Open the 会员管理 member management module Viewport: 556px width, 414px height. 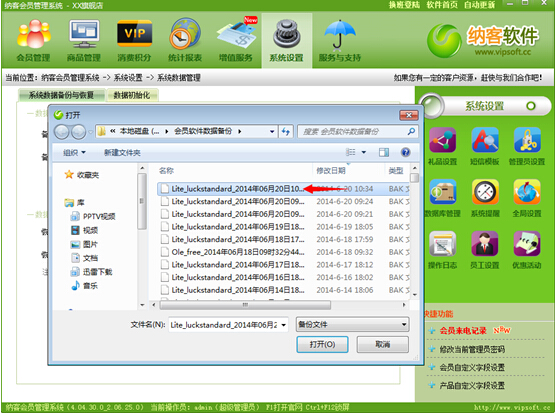34,40
